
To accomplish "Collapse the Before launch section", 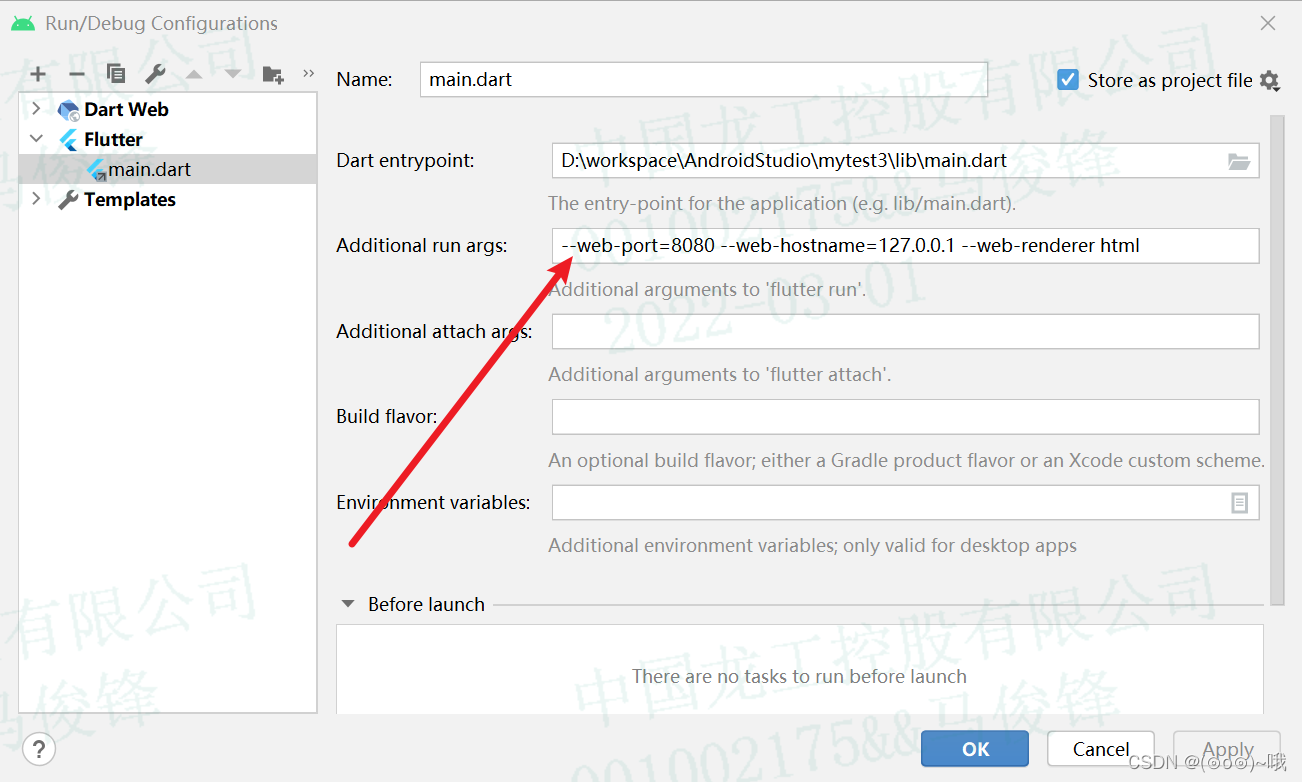I will [x=348, y=604].
